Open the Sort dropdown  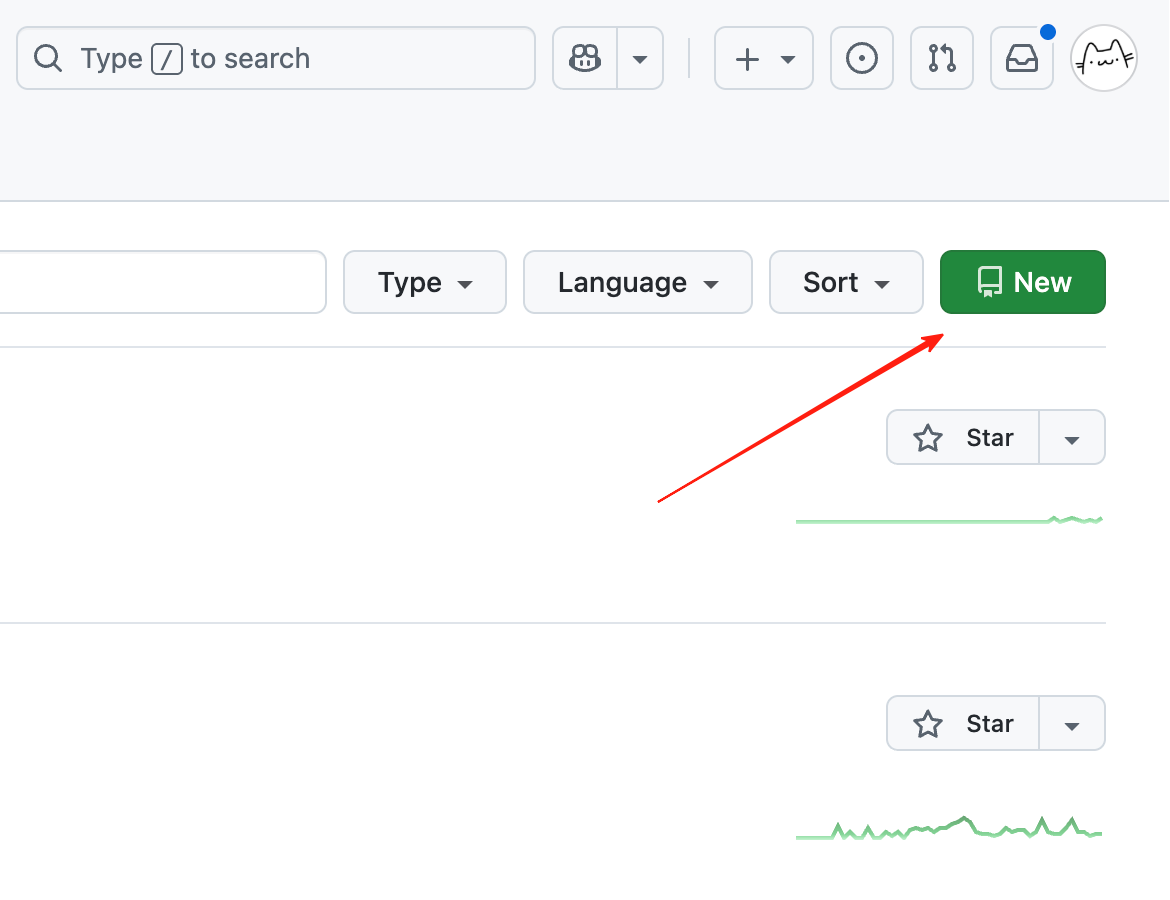[x=846, y=283]
